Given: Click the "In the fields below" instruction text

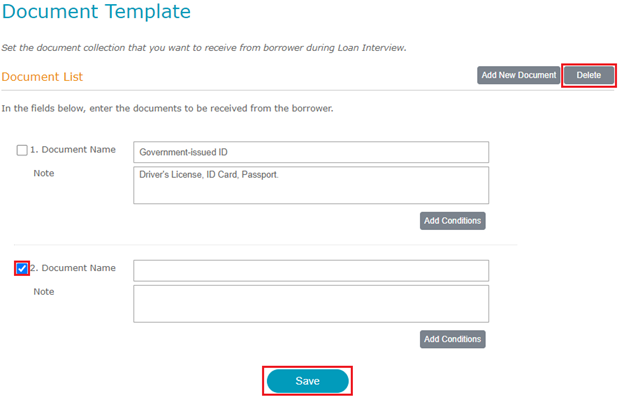Looking at the screenshot, I should (167, 108).
